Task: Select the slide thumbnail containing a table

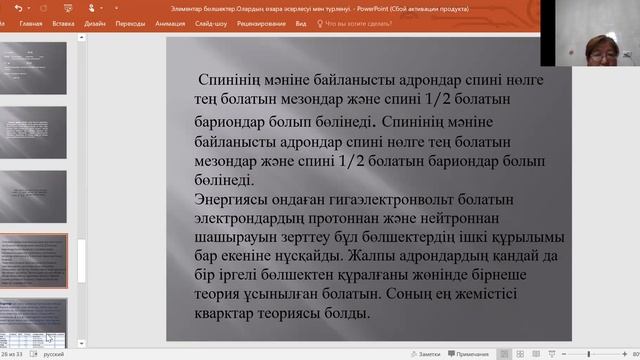Action: pyautogui.click(x=33, y=322)
